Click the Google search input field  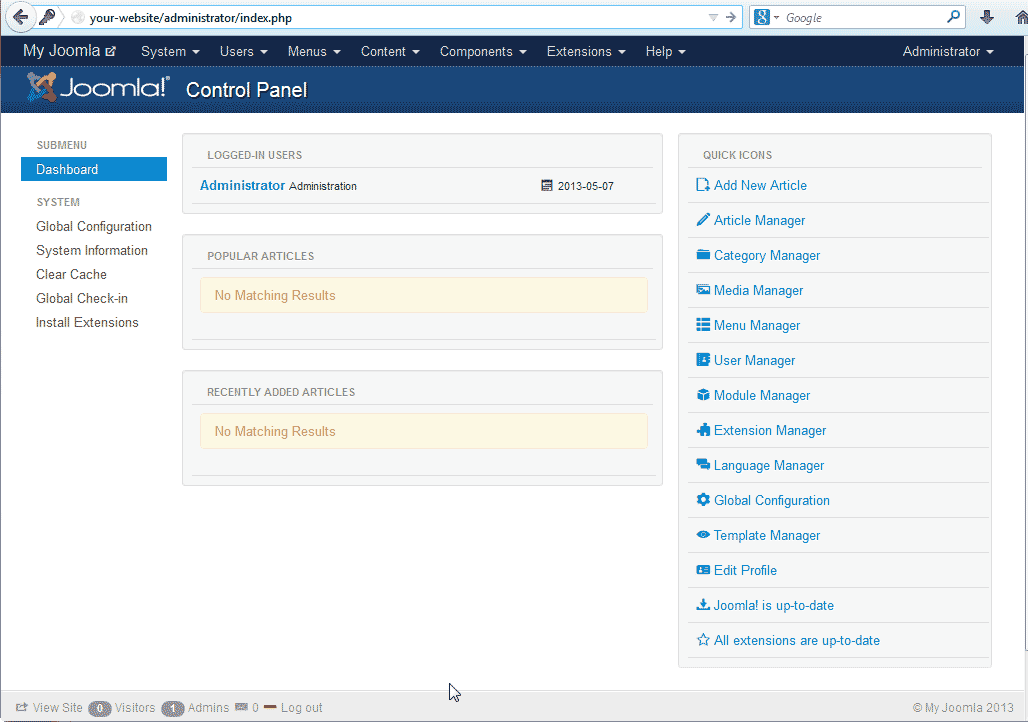click(x=863, y=17)
